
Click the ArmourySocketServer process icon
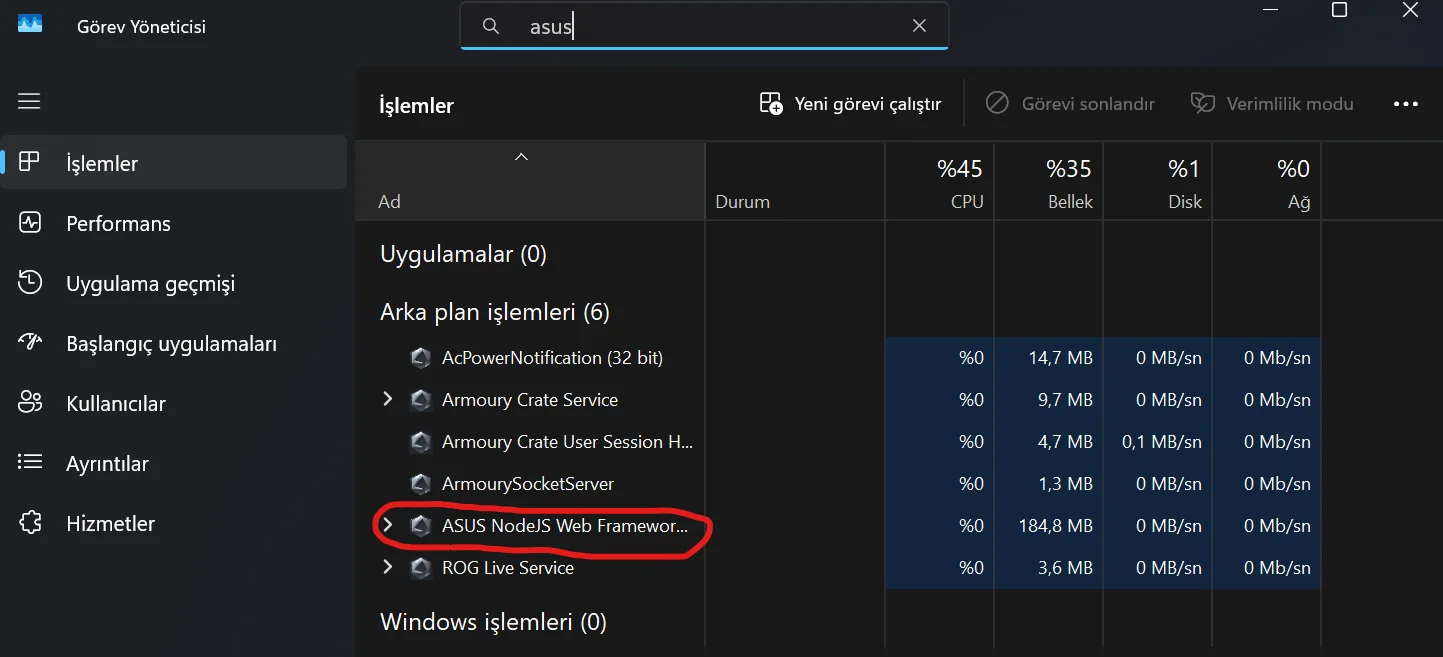(x=421, y=484)
